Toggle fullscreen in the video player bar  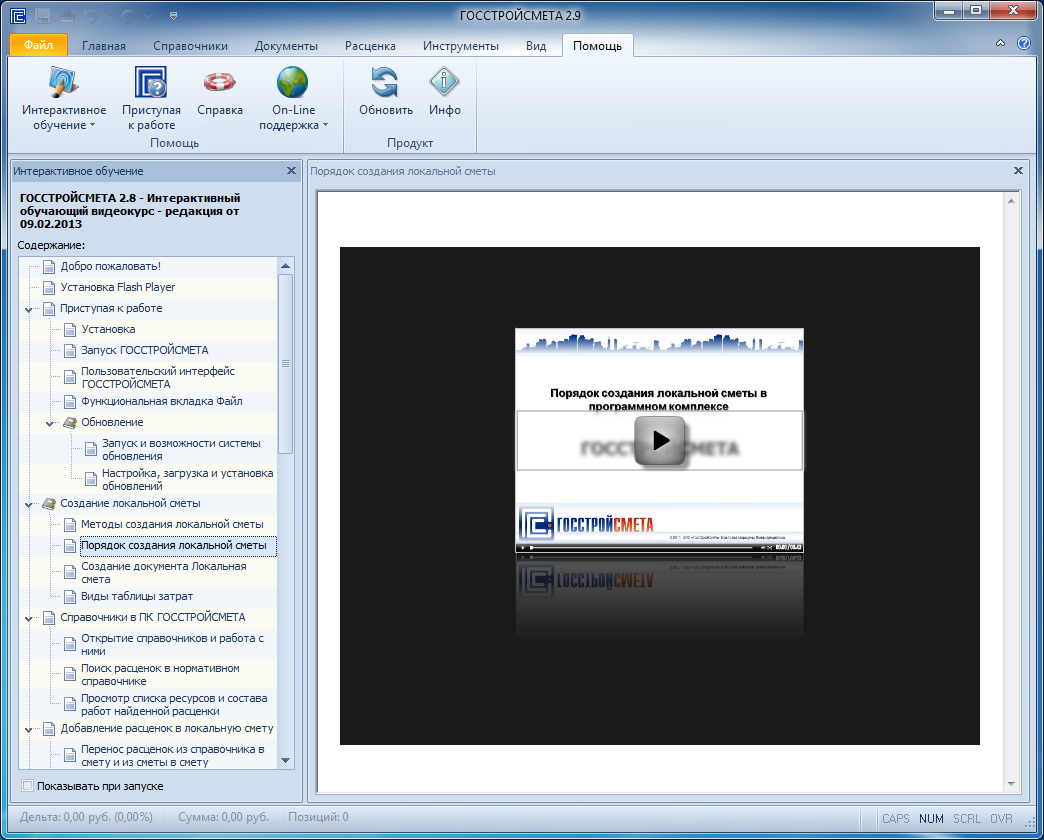(770, 548)
